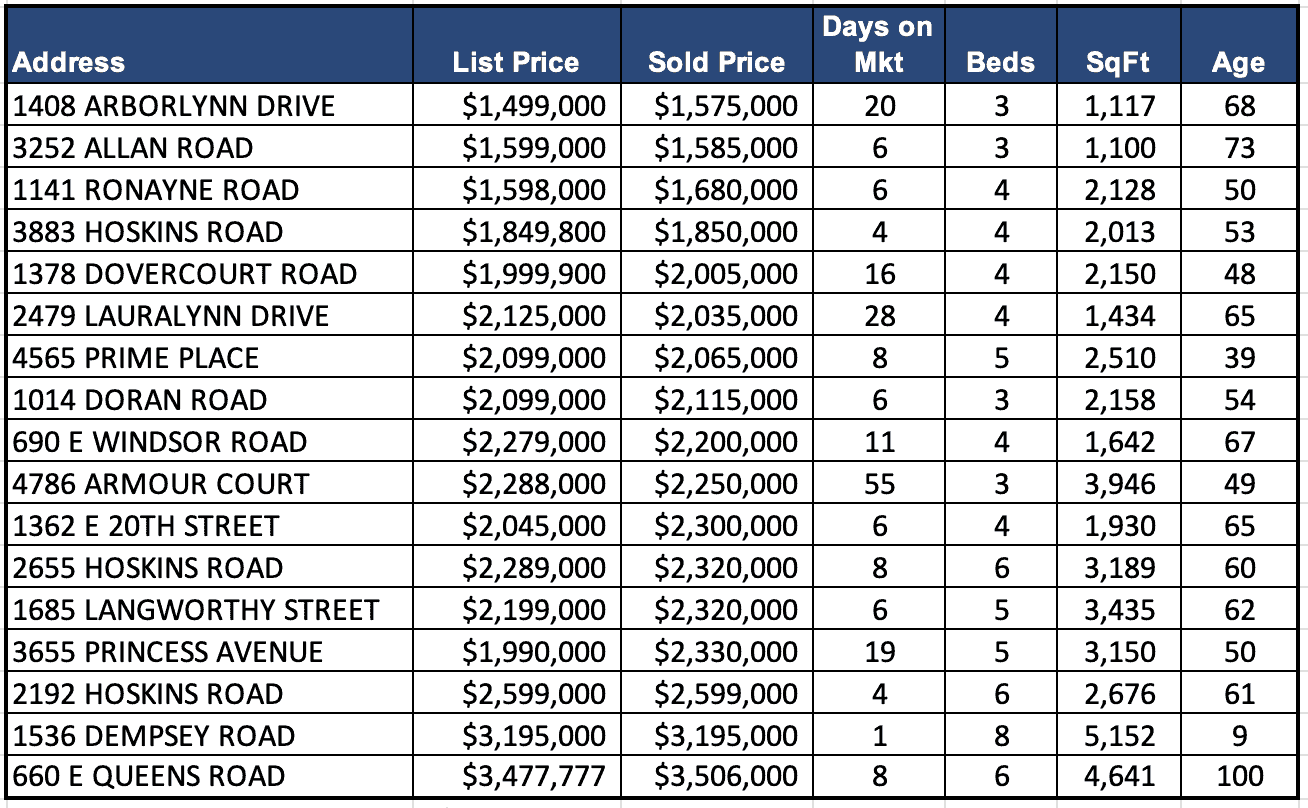Click the 55 days on market cell

point(879,484)
